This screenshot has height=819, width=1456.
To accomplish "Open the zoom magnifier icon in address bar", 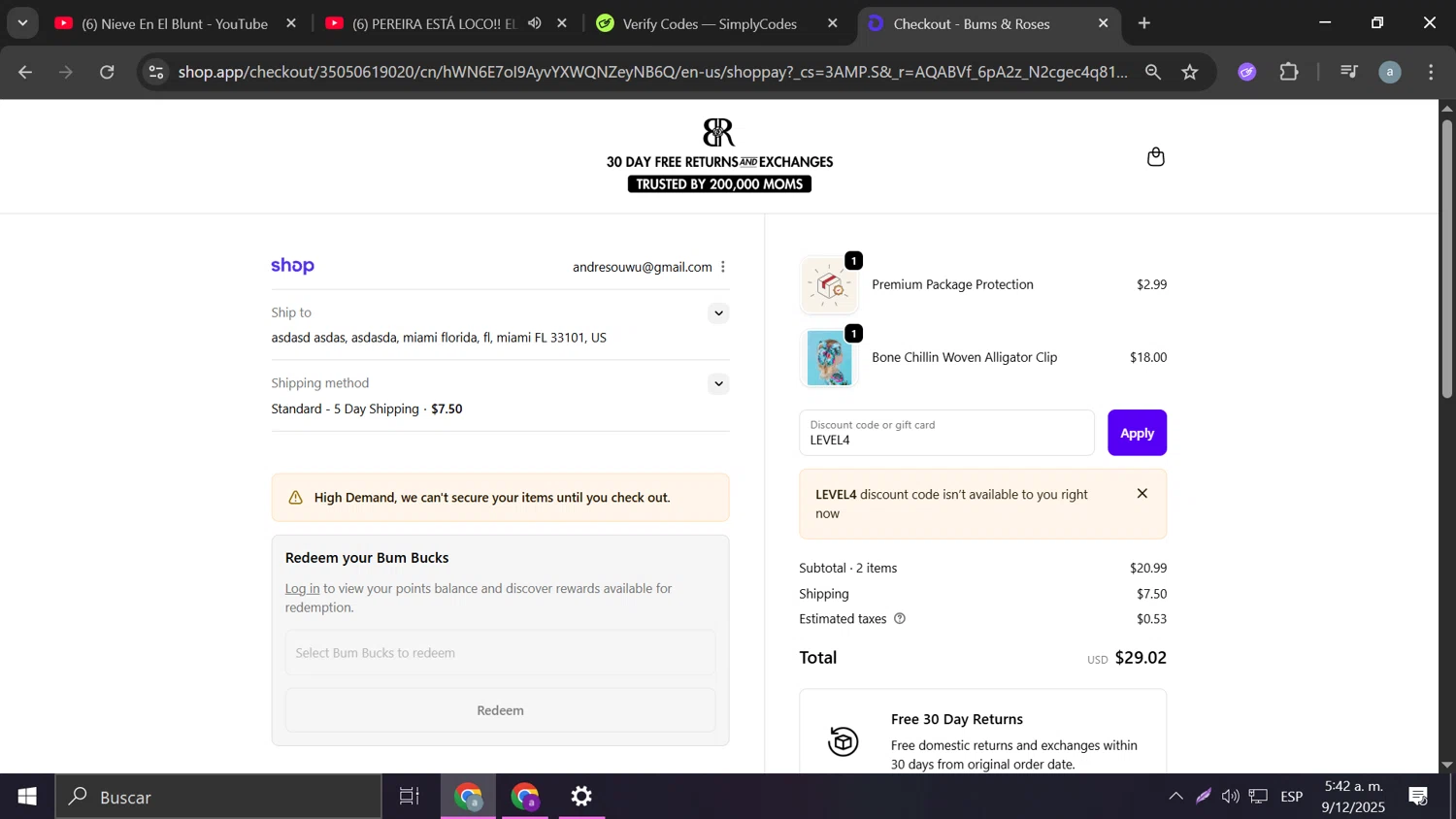I will pyautogui.click(x=1153, y=72).
